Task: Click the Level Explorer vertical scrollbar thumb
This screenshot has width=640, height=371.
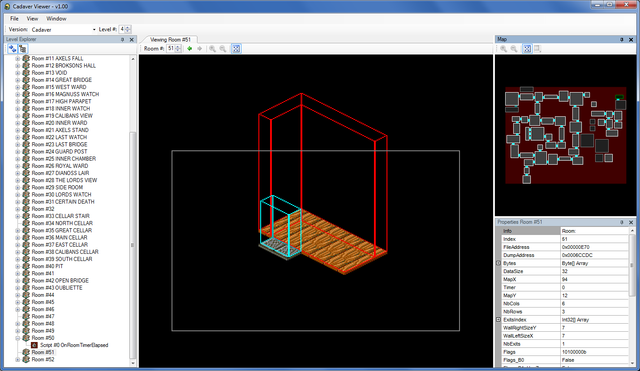Action: 132,245
